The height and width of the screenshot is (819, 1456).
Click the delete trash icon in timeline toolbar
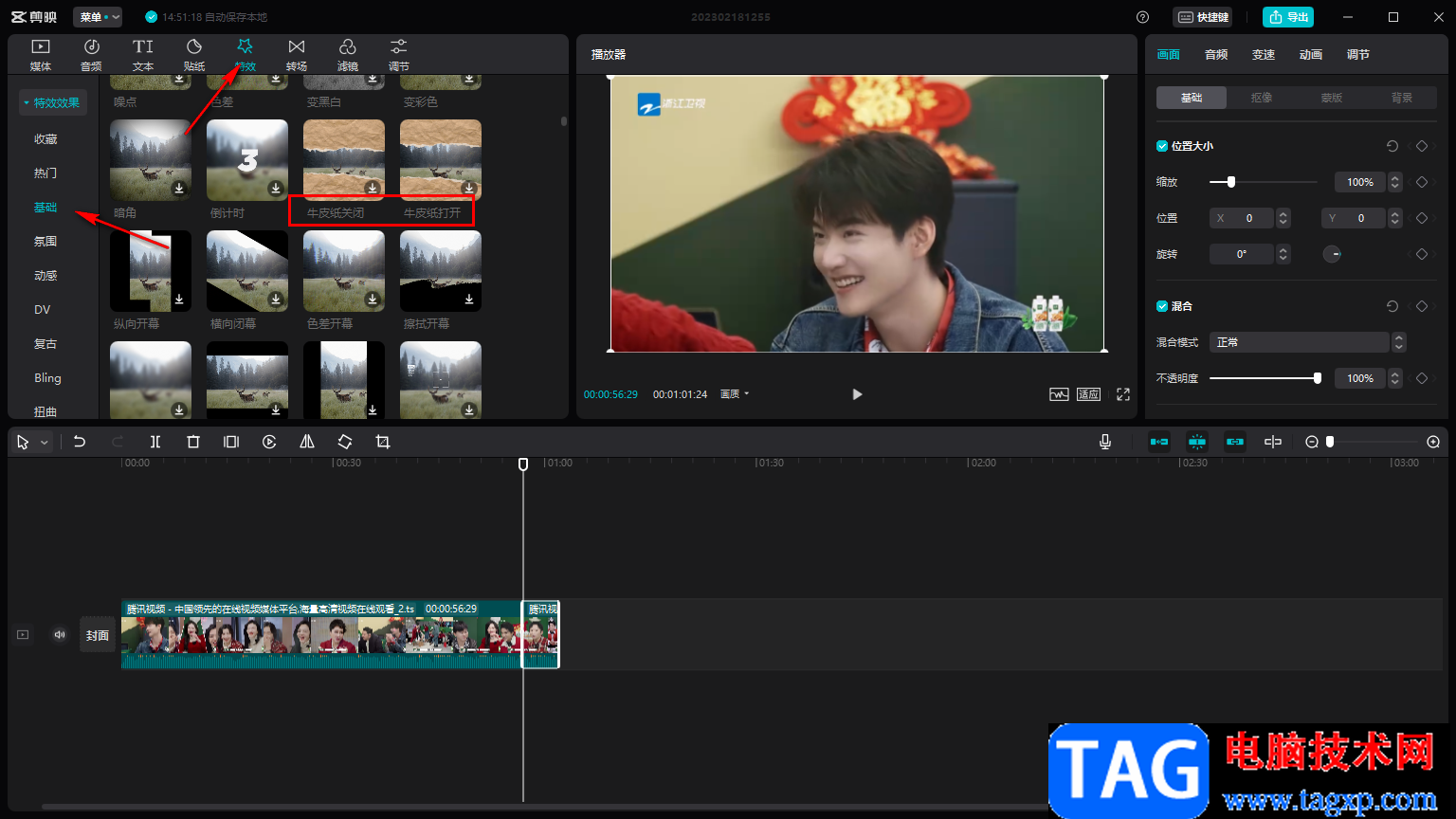[x=193, y=442]
